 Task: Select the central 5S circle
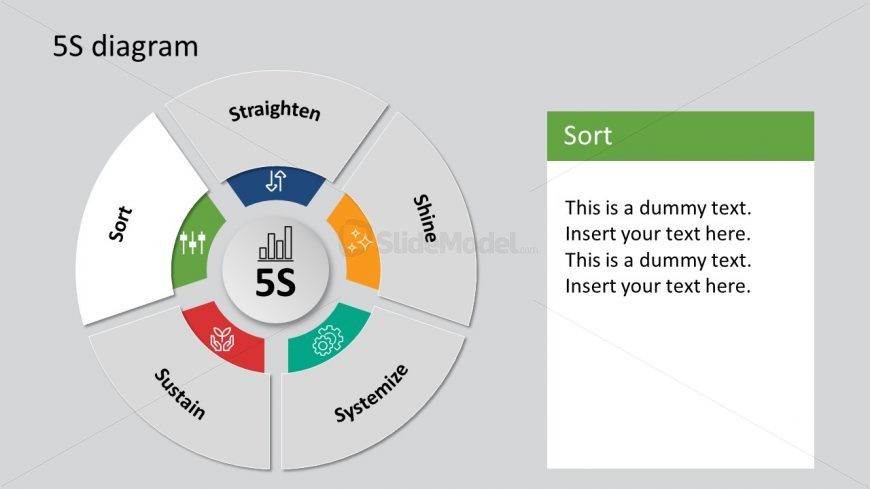[x=276, y=270]
